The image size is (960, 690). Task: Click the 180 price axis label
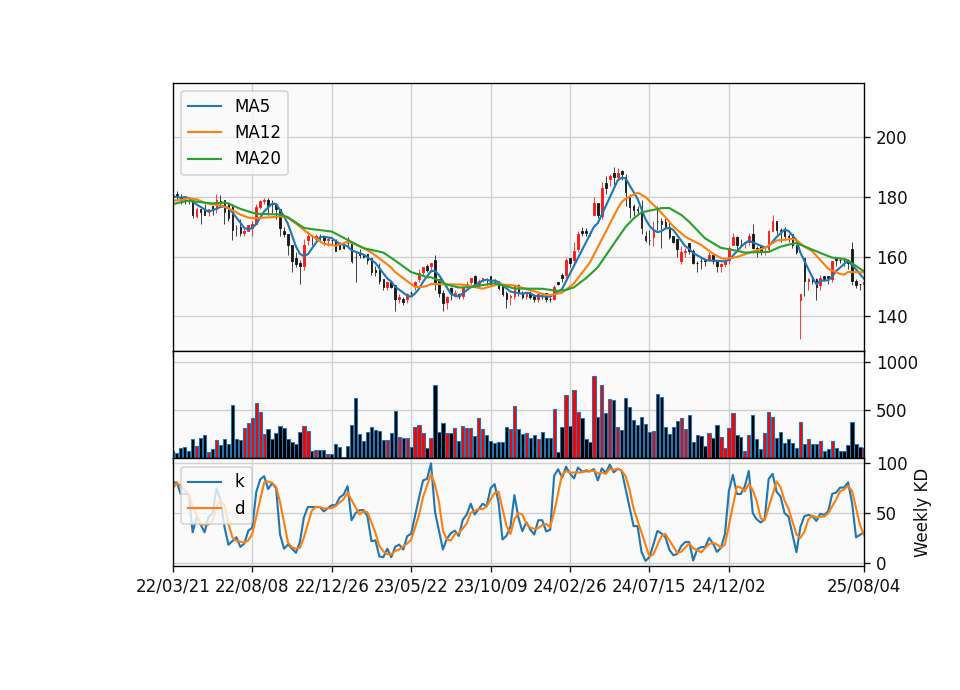point(891,198)
